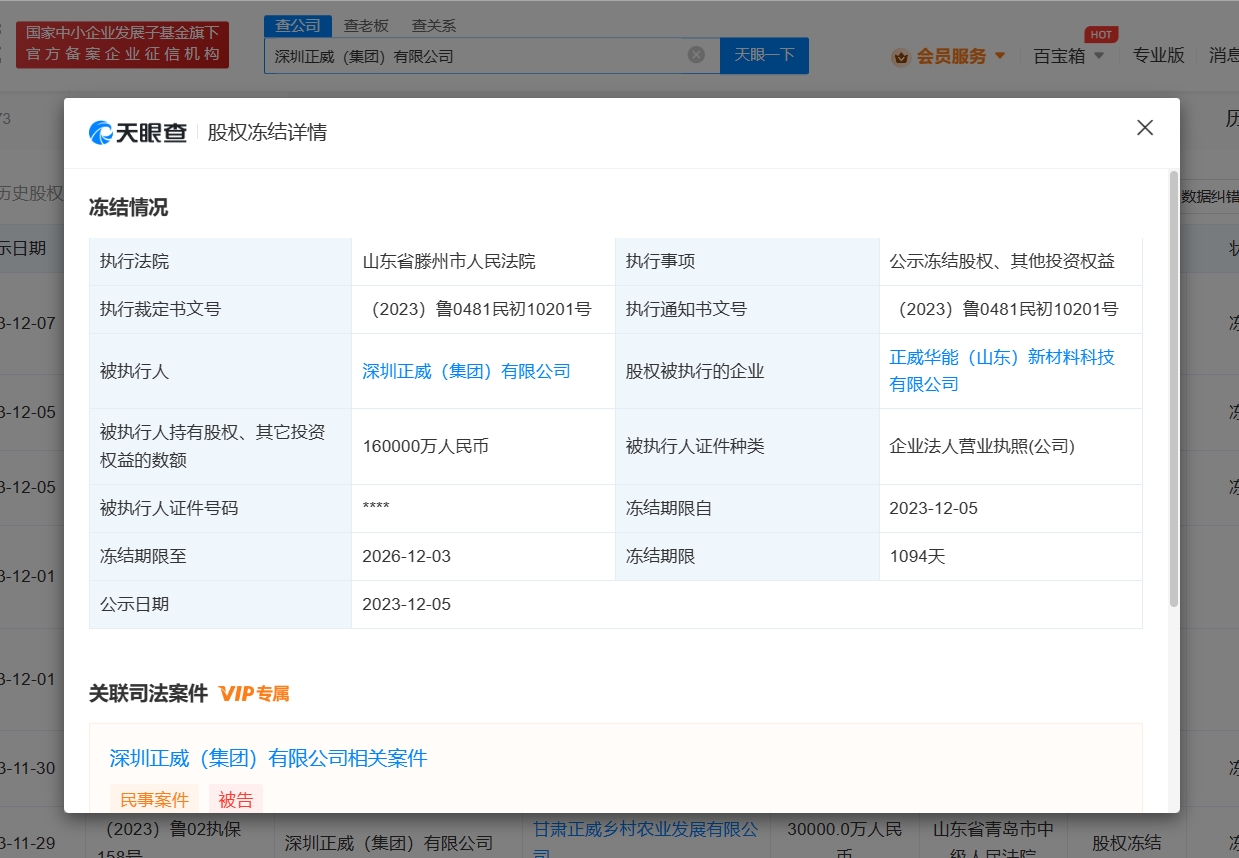
Task: Expand the 百宝箱 dropdown arrow
Action: (1099, 56)
